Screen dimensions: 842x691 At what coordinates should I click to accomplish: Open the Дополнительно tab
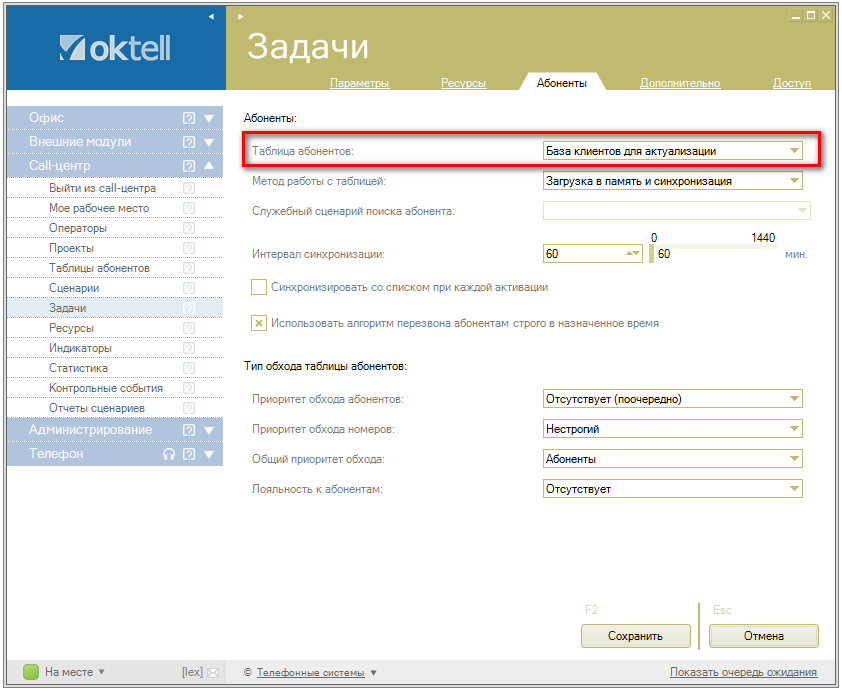click(x=680, y=83)
